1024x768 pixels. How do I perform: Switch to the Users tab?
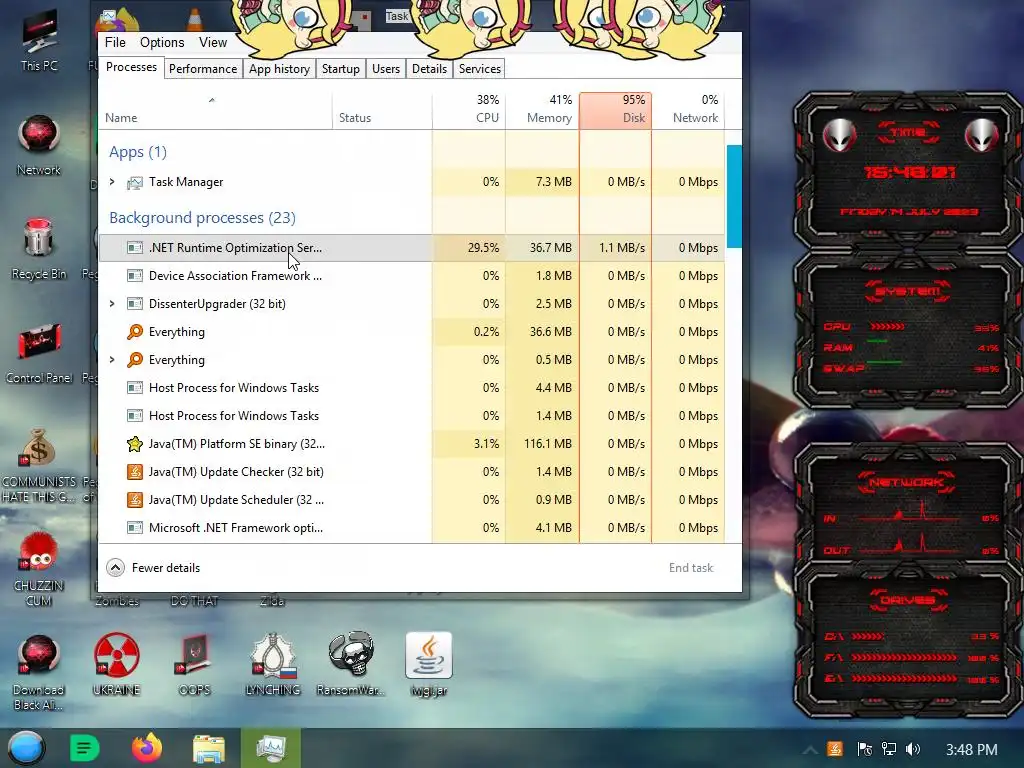(x=386, y=69)
